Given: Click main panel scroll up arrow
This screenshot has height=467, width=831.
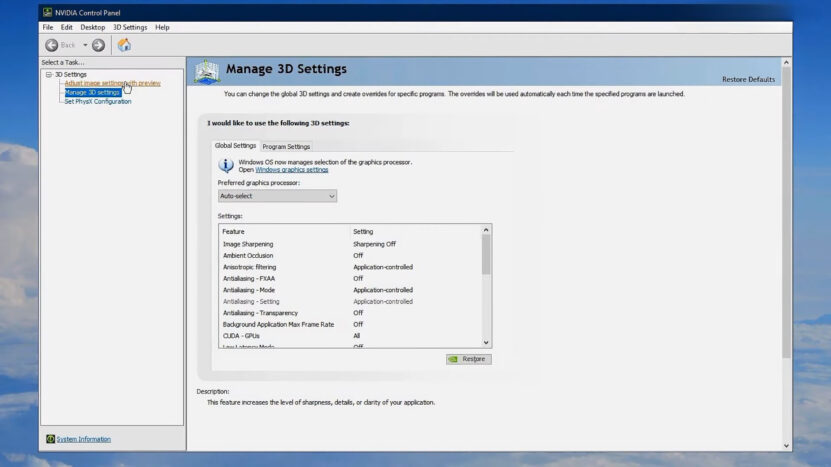Looking at the screenshot, I should [x=786, y=63].
